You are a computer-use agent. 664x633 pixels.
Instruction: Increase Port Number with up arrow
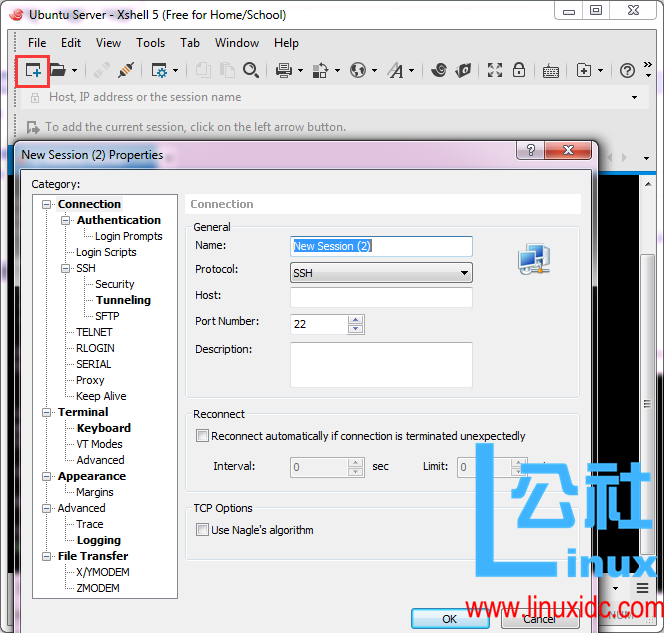pos(356,318)
